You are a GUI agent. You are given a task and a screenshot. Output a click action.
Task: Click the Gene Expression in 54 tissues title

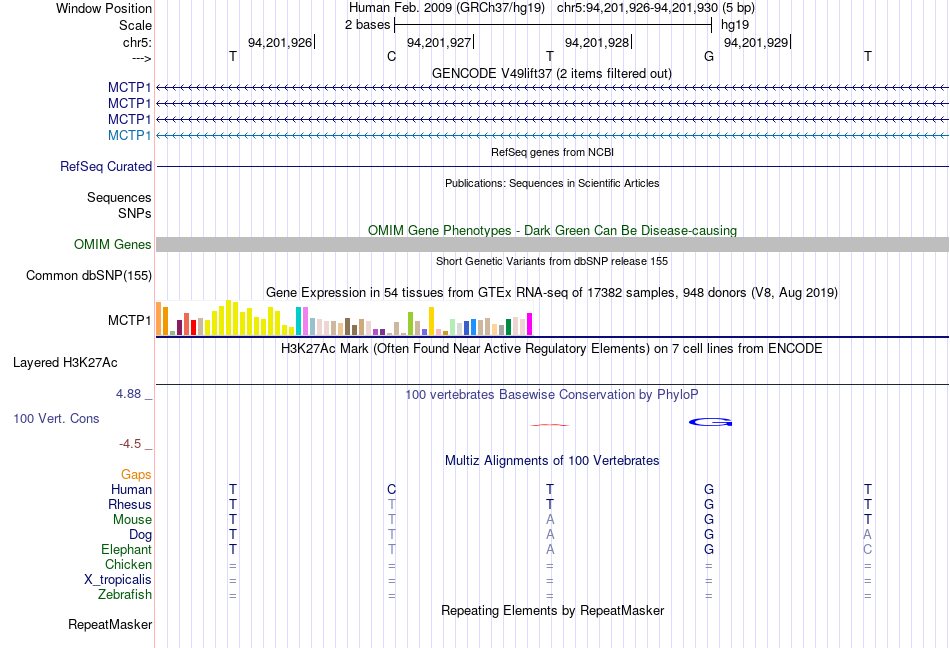coord(552,293)
